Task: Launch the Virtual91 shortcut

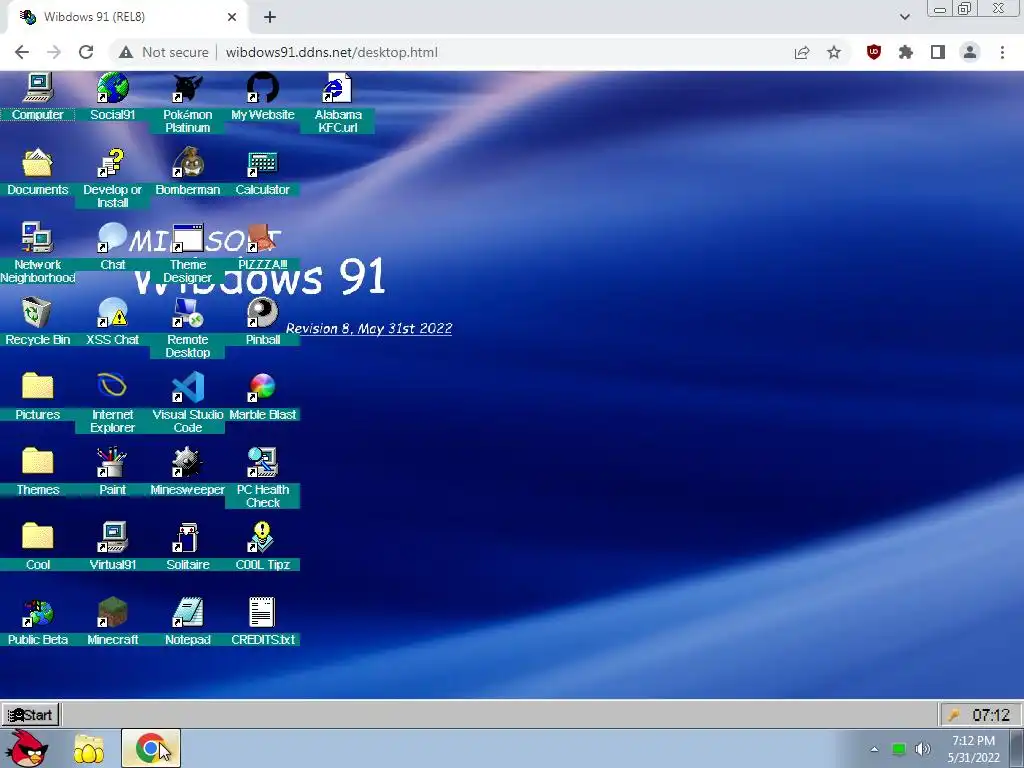Action: tap(112, 547)
